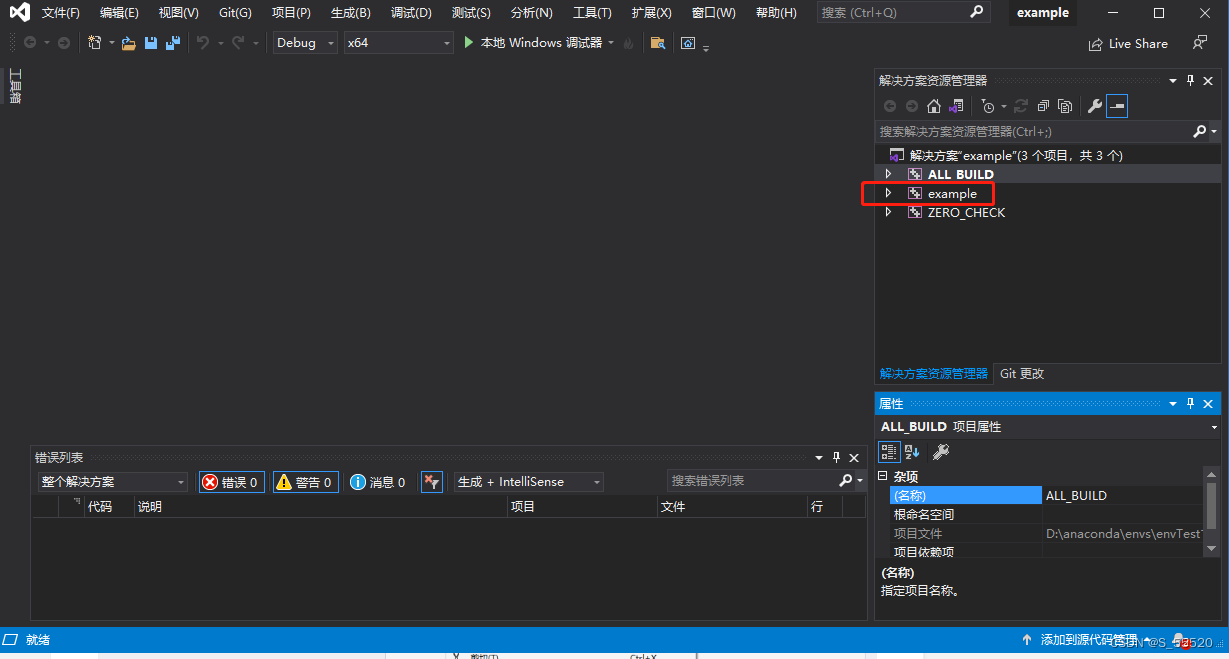1229x659 pixels.
Task: Open the Find in Files icon
Action: pyautogui.click(x=656, y=43)
